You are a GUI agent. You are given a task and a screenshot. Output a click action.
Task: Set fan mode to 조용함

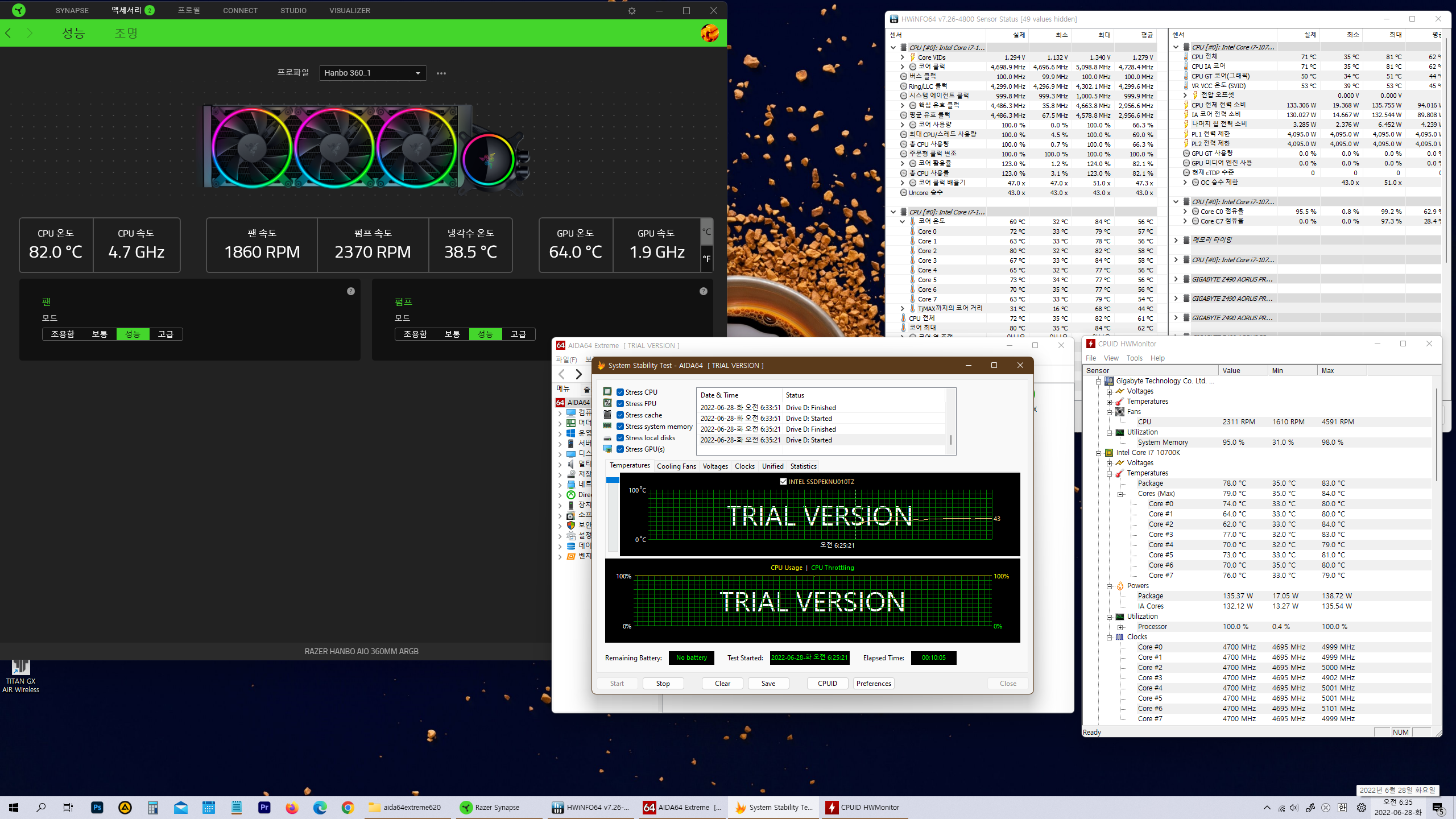(63, 334)
